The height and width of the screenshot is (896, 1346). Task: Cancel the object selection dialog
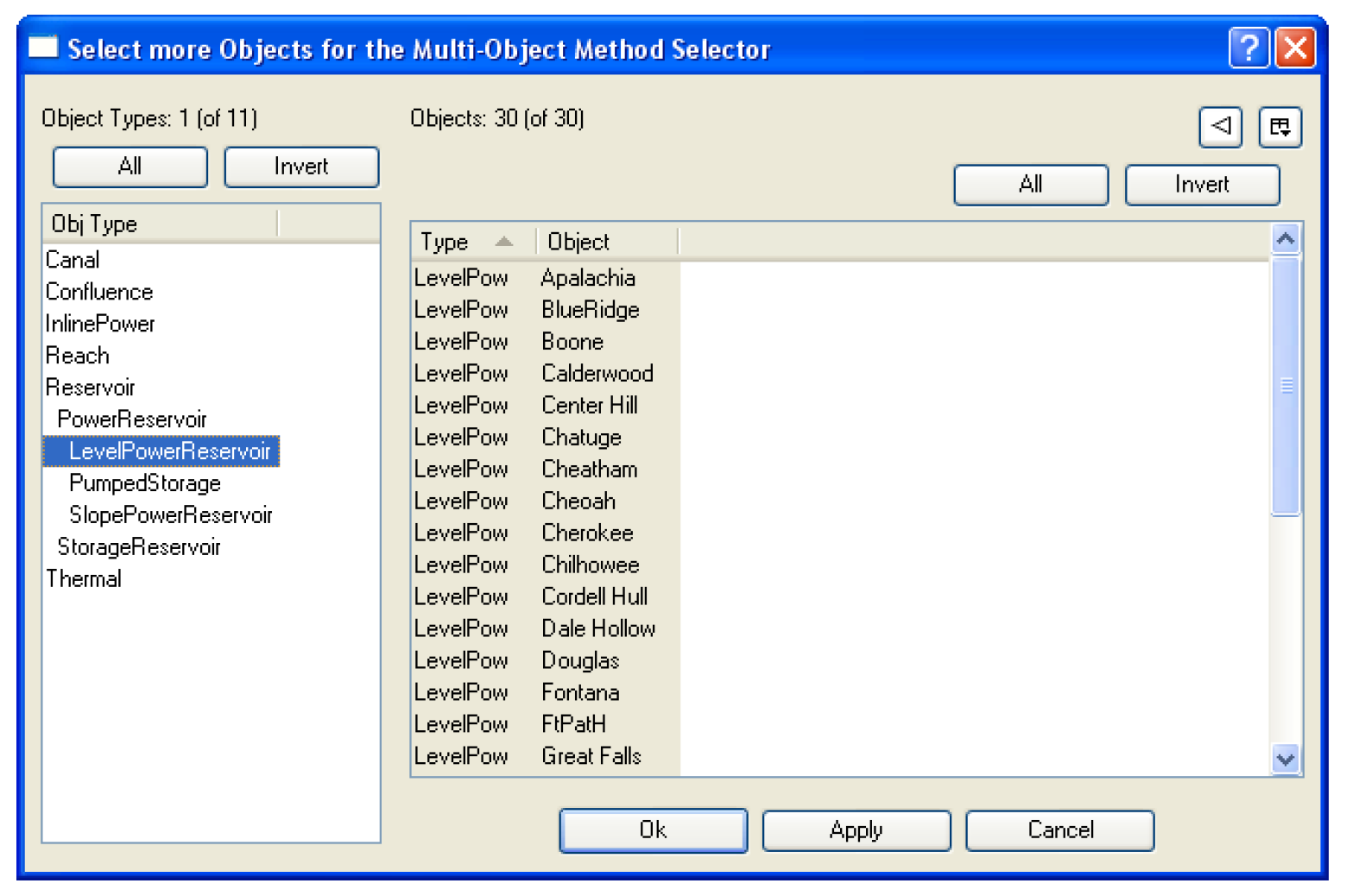click(x=1059, y=830)
